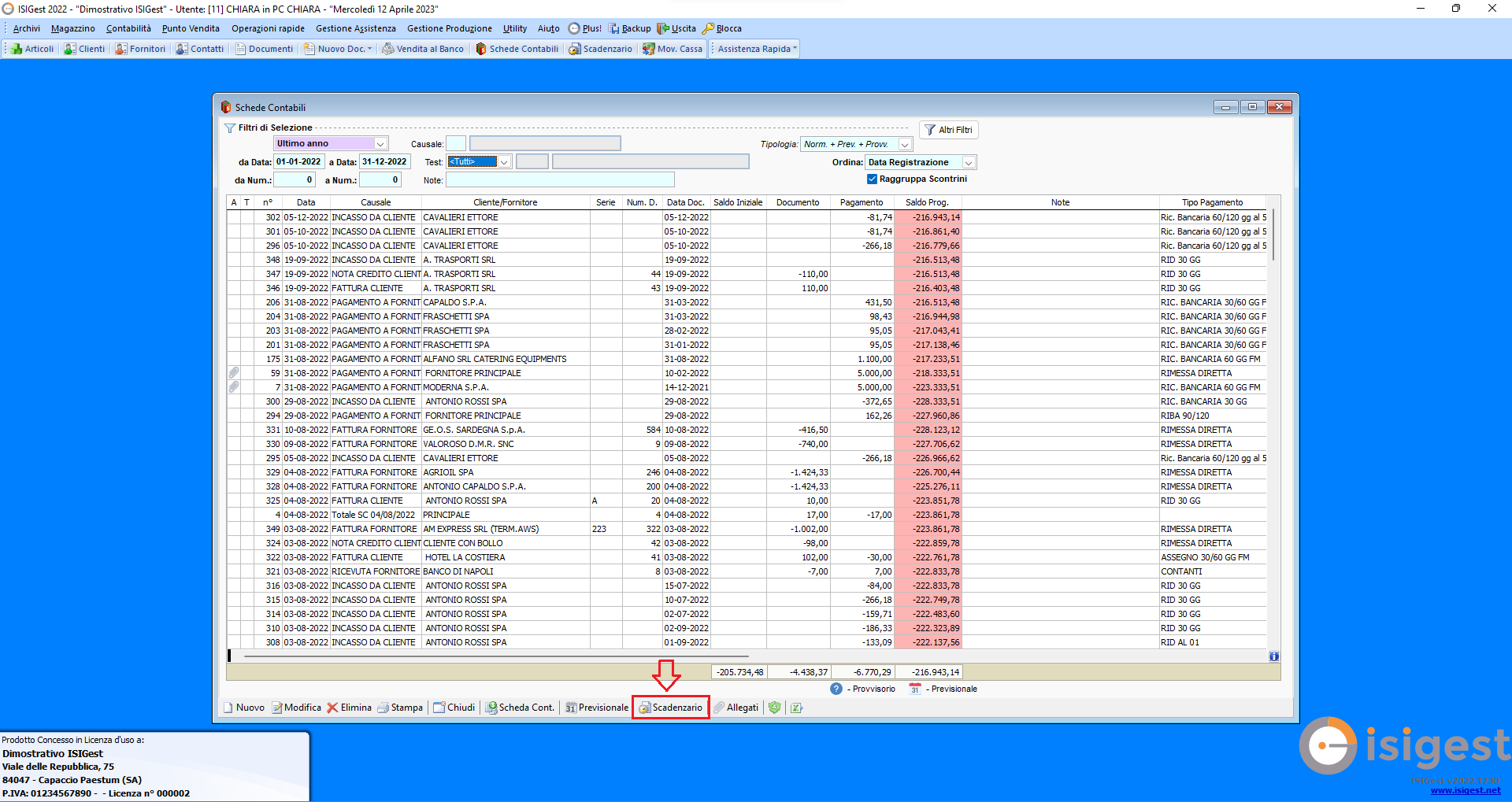Select the BANCO DI NAPOLI row
This screenshot has height=802, width=1512.
coord(747,571)
